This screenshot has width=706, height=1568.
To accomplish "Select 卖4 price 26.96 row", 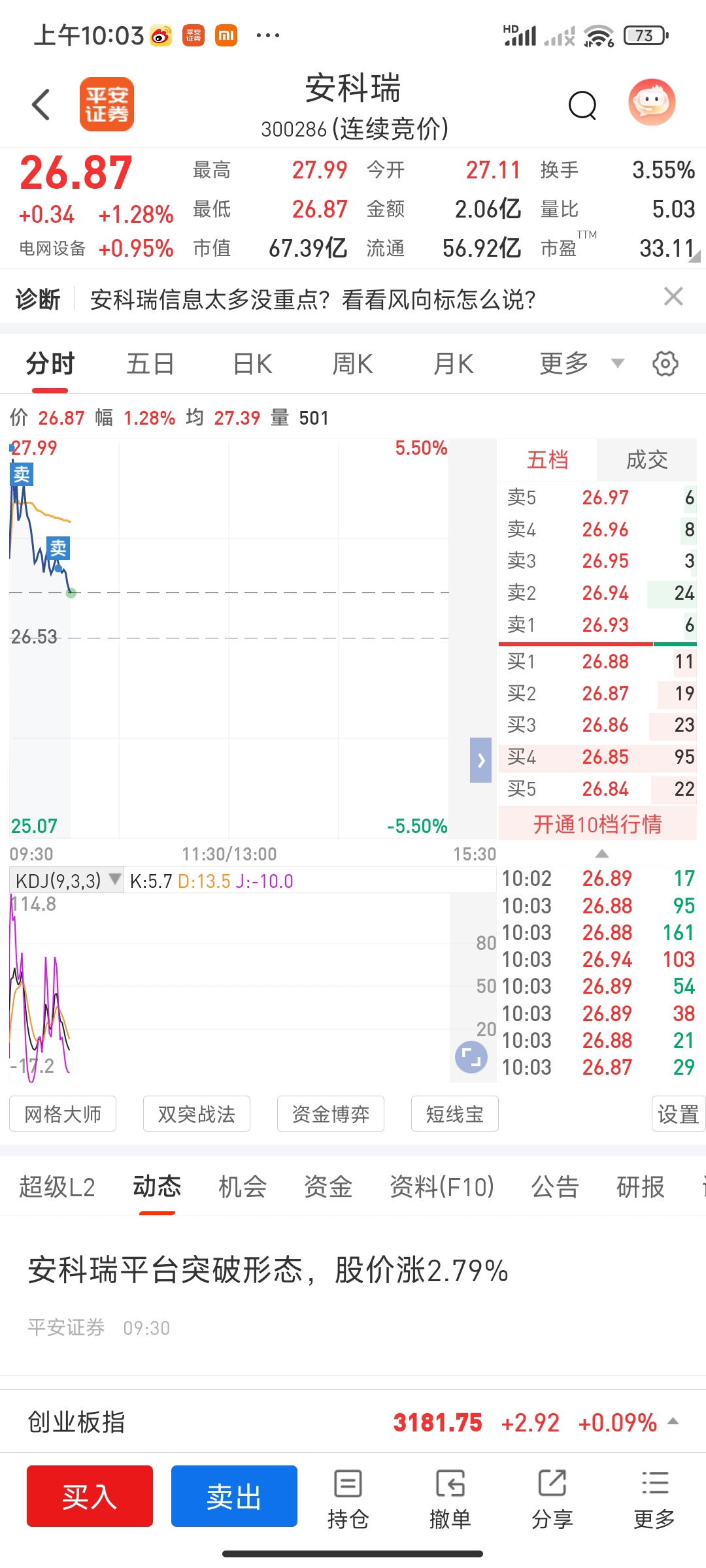I will click(598, 529).
